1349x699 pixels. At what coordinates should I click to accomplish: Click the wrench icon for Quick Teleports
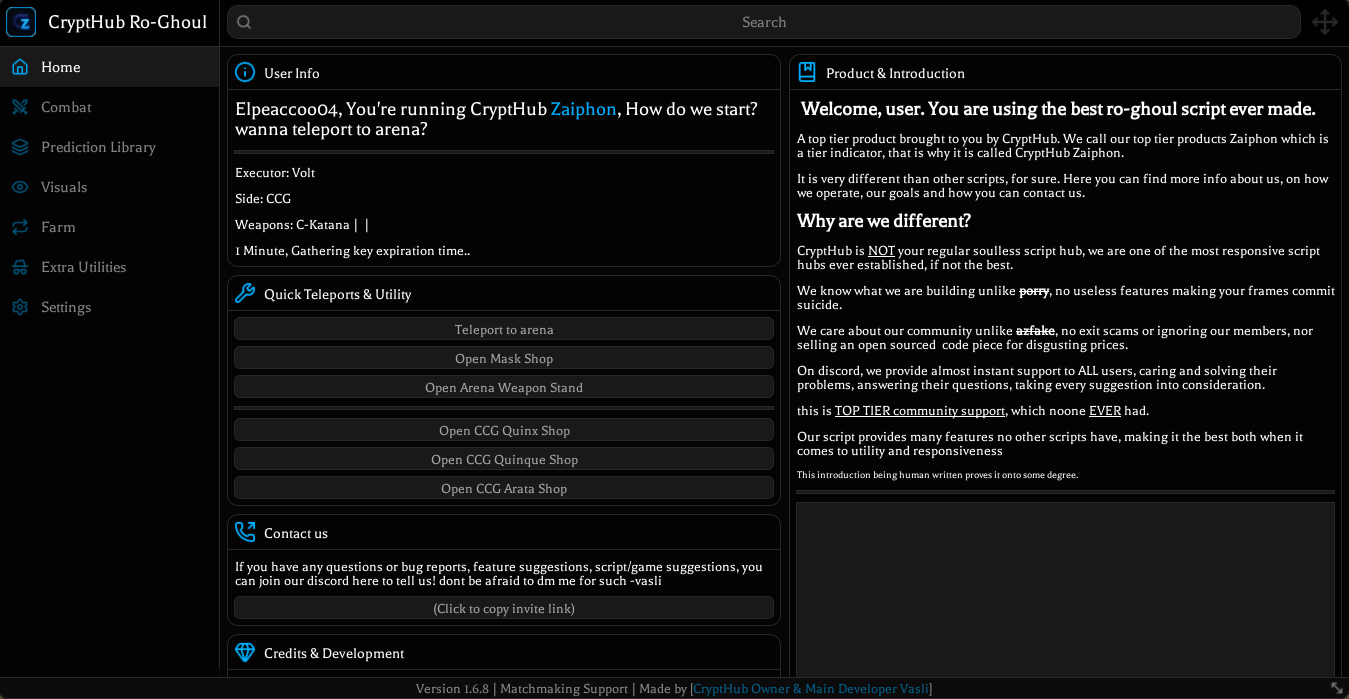tap(245, 293)
